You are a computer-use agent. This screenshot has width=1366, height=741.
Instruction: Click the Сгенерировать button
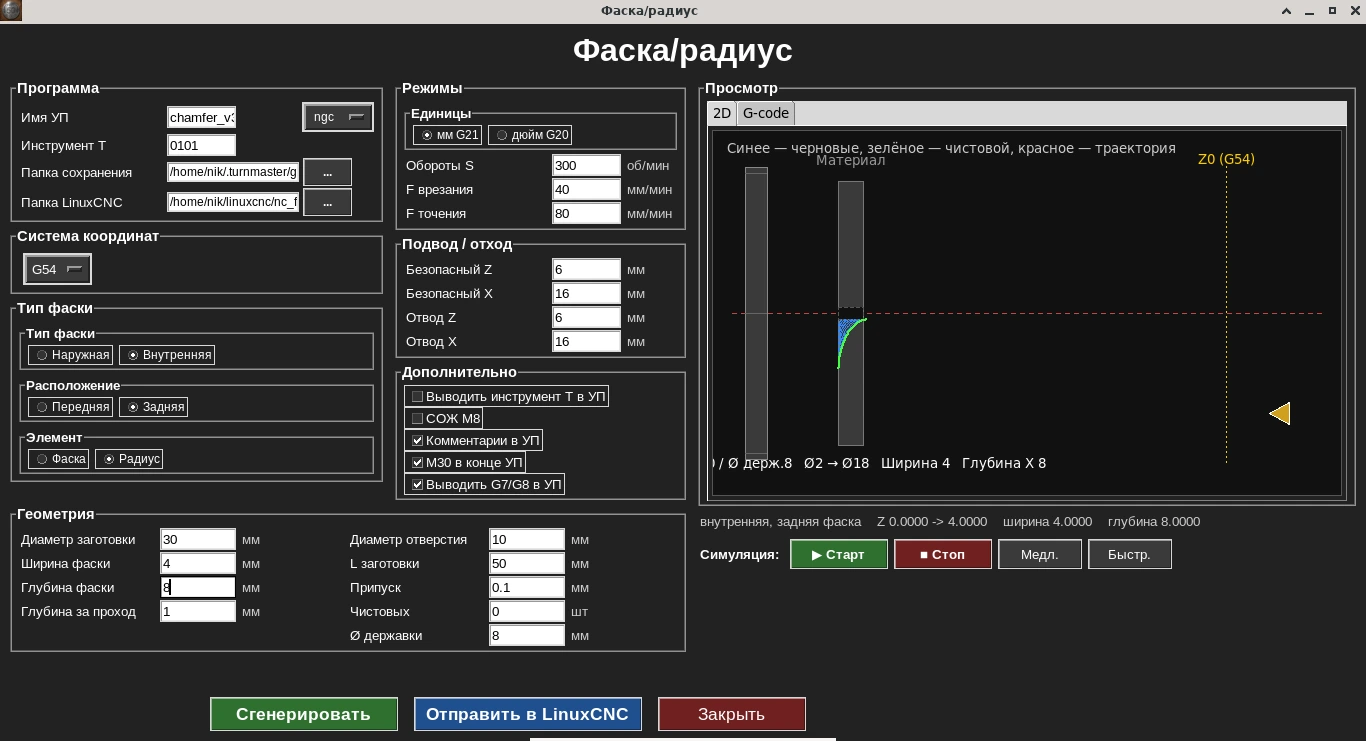pyautogui.click(x=304, y=714)
